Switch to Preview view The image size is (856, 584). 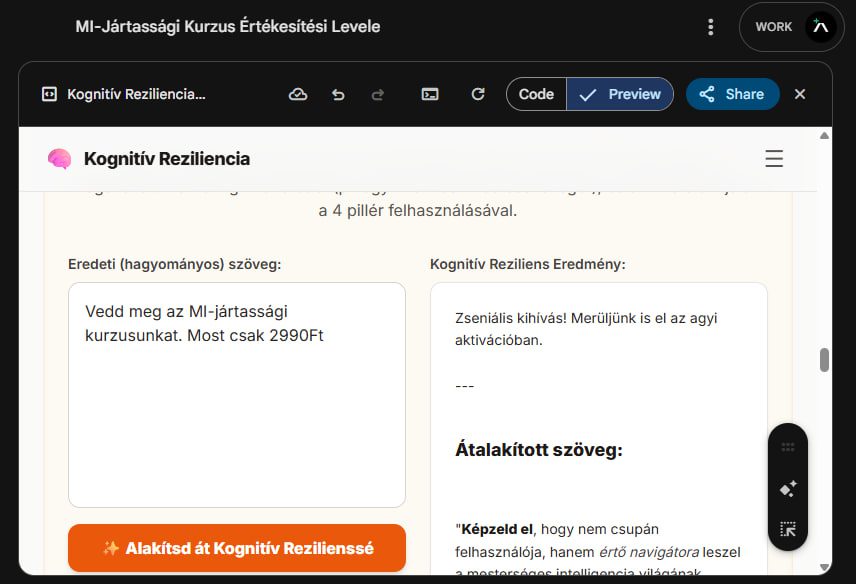[x=621, y=94]
